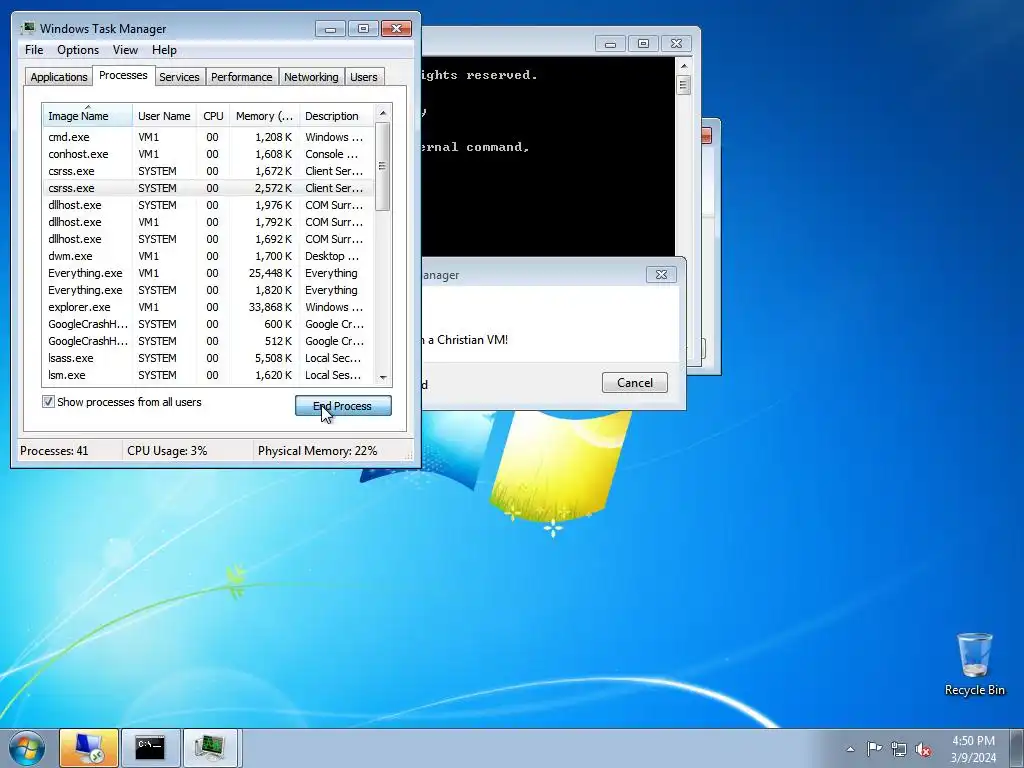Select csrss.exe using 2,572 K
The height and width of the screenshot is (768, 1024).
click(x=209, y=188)
